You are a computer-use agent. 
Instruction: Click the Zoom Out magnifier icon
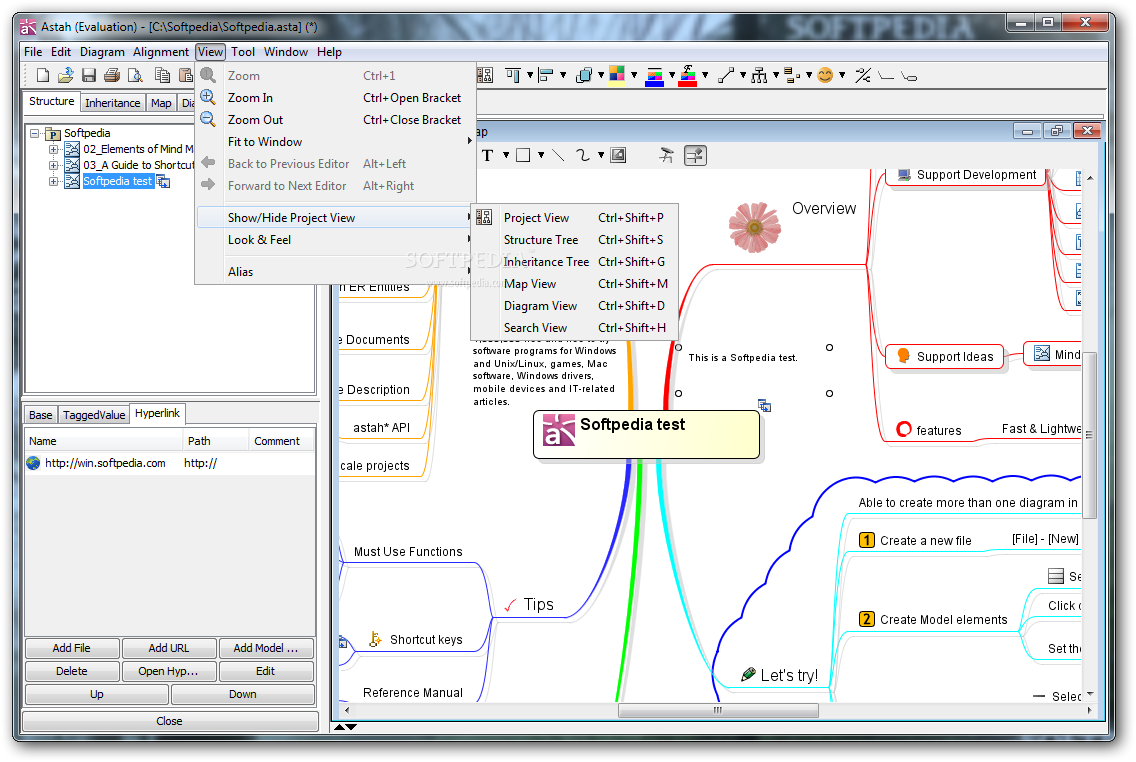tap(208, 120)
